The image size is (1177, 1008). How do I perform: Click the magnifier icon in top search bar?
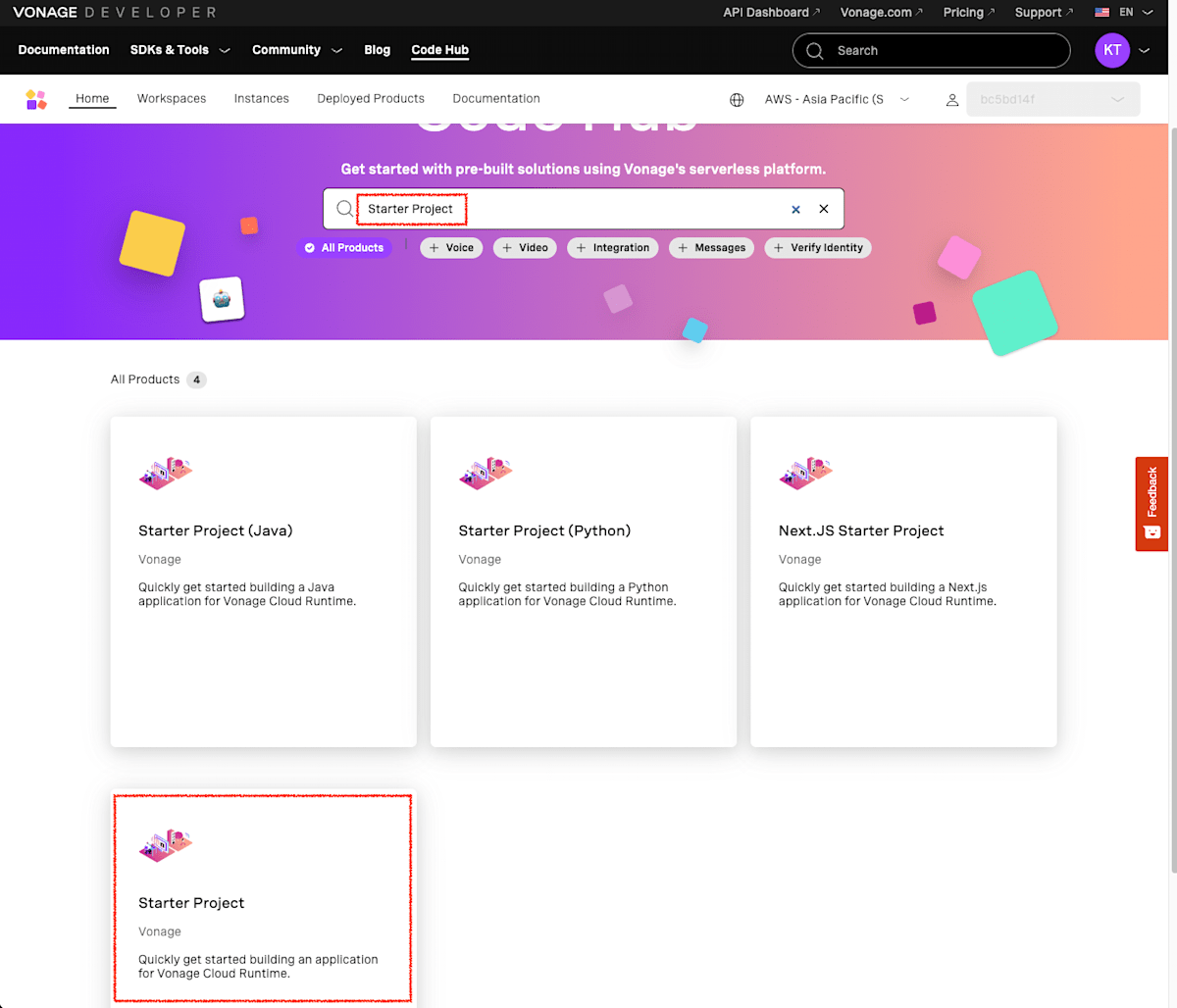tap(815, 51)
